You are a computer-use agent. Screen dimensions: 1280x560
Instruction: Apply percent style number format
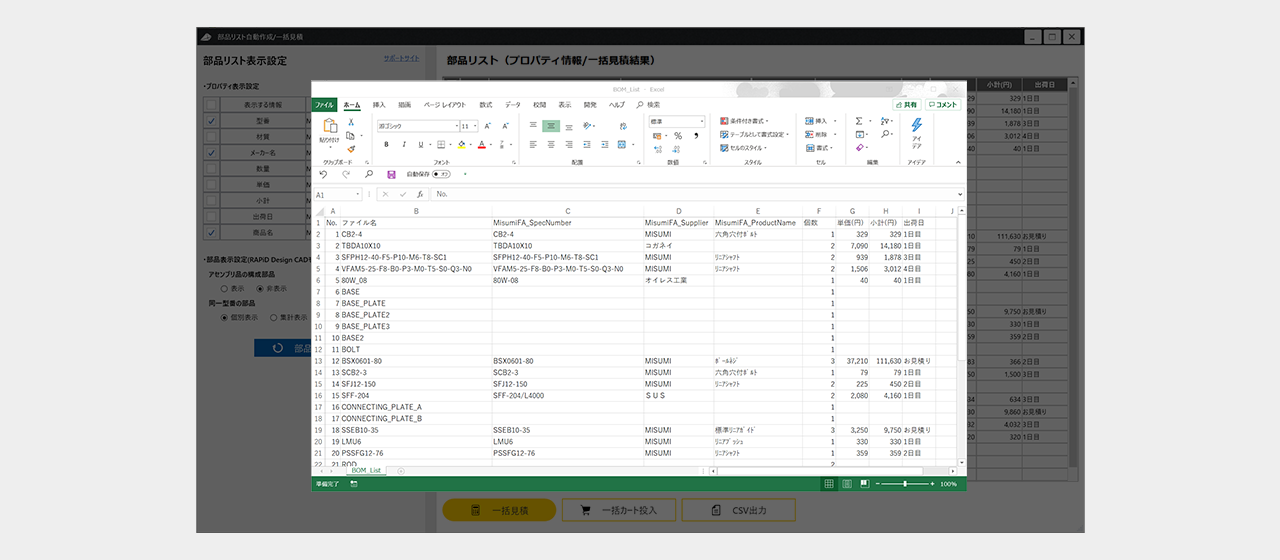pos(678,136)
